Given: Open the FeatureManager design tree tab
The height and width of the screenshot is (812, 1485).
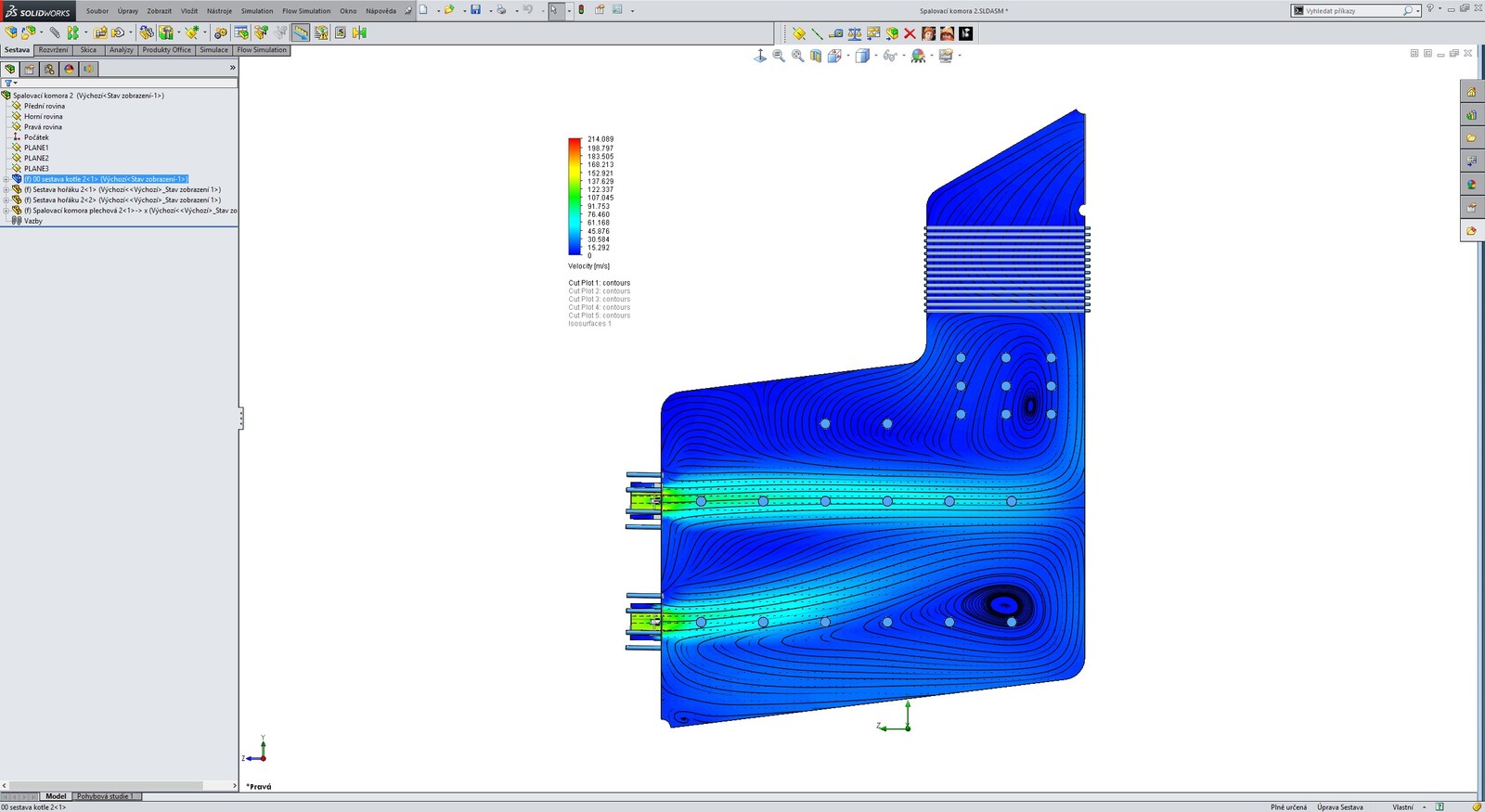Looking at the screenshot, I should 9,69.
